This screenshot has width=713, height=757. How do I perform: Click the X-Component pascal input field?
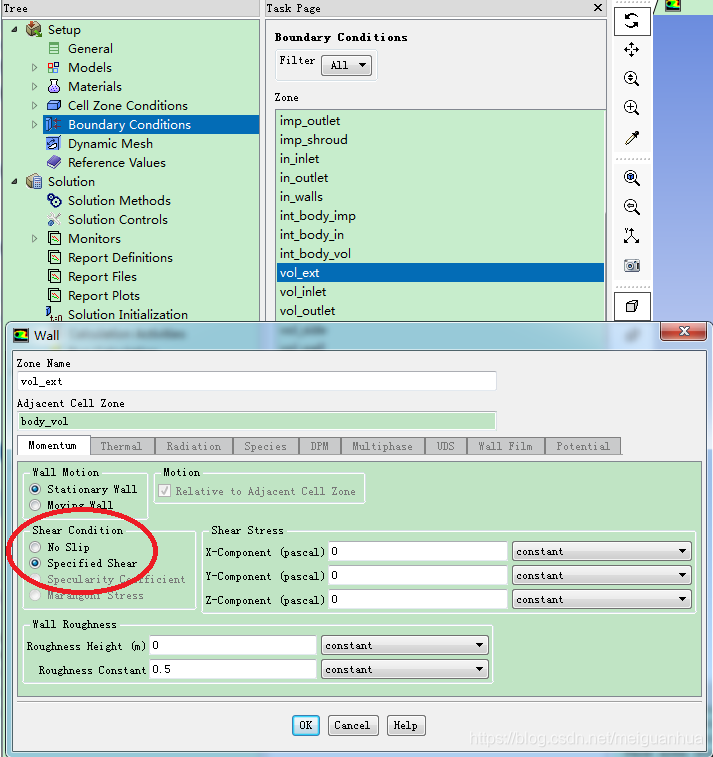(x=418, y=551)
